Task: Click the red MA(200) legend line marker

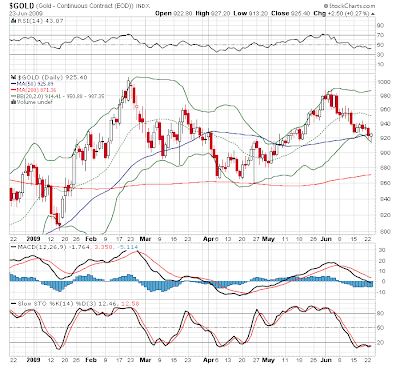Action: pos(13,90)
